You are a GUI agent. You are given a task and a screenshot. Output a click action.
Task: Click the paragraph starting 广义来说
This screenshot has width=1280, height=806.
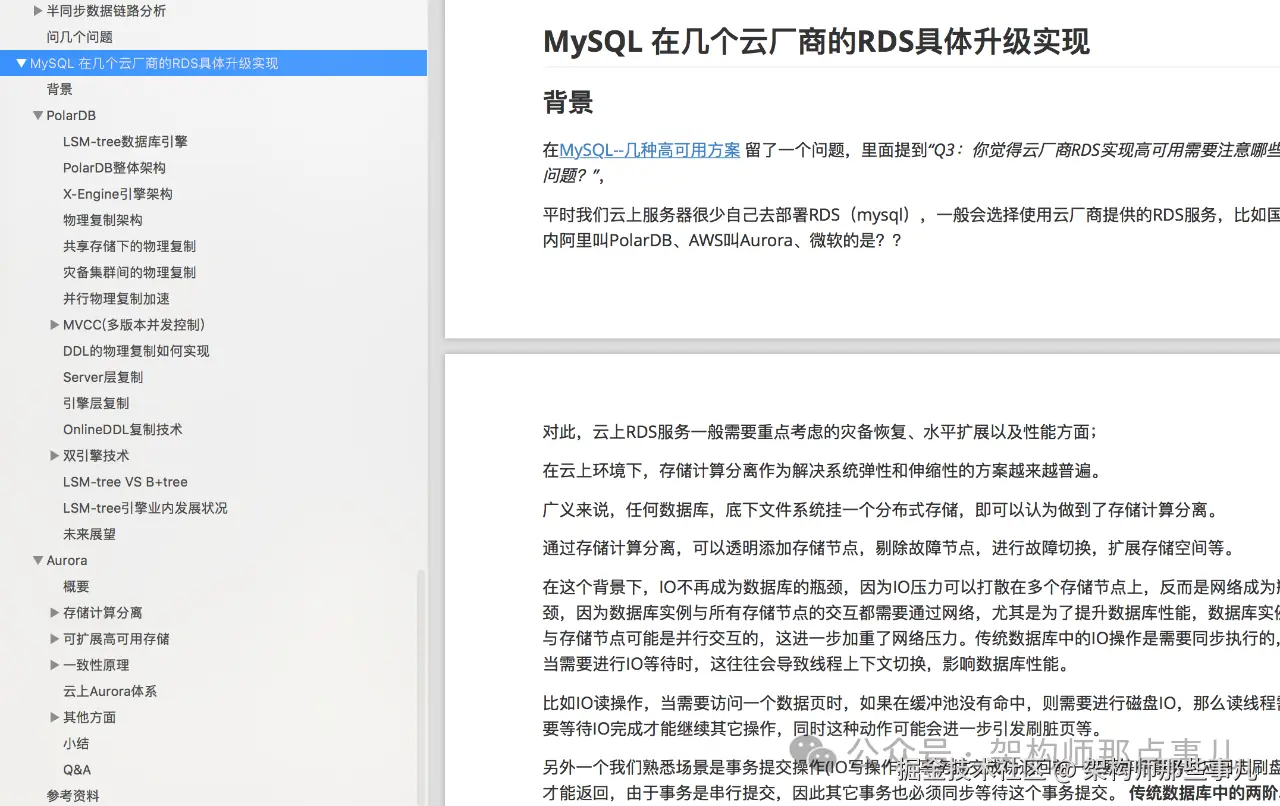882,510
